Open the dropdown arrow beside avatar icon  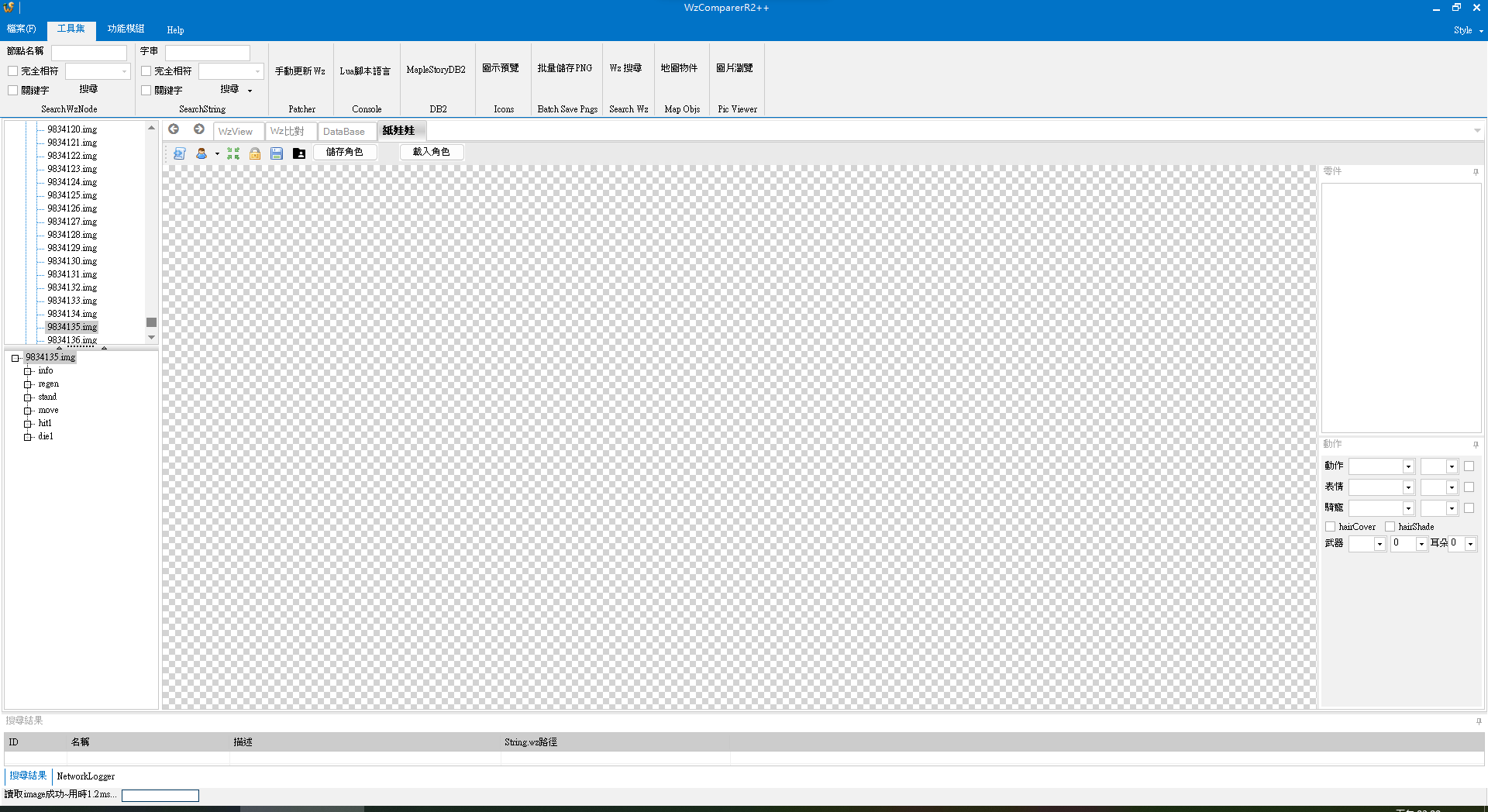217,153
